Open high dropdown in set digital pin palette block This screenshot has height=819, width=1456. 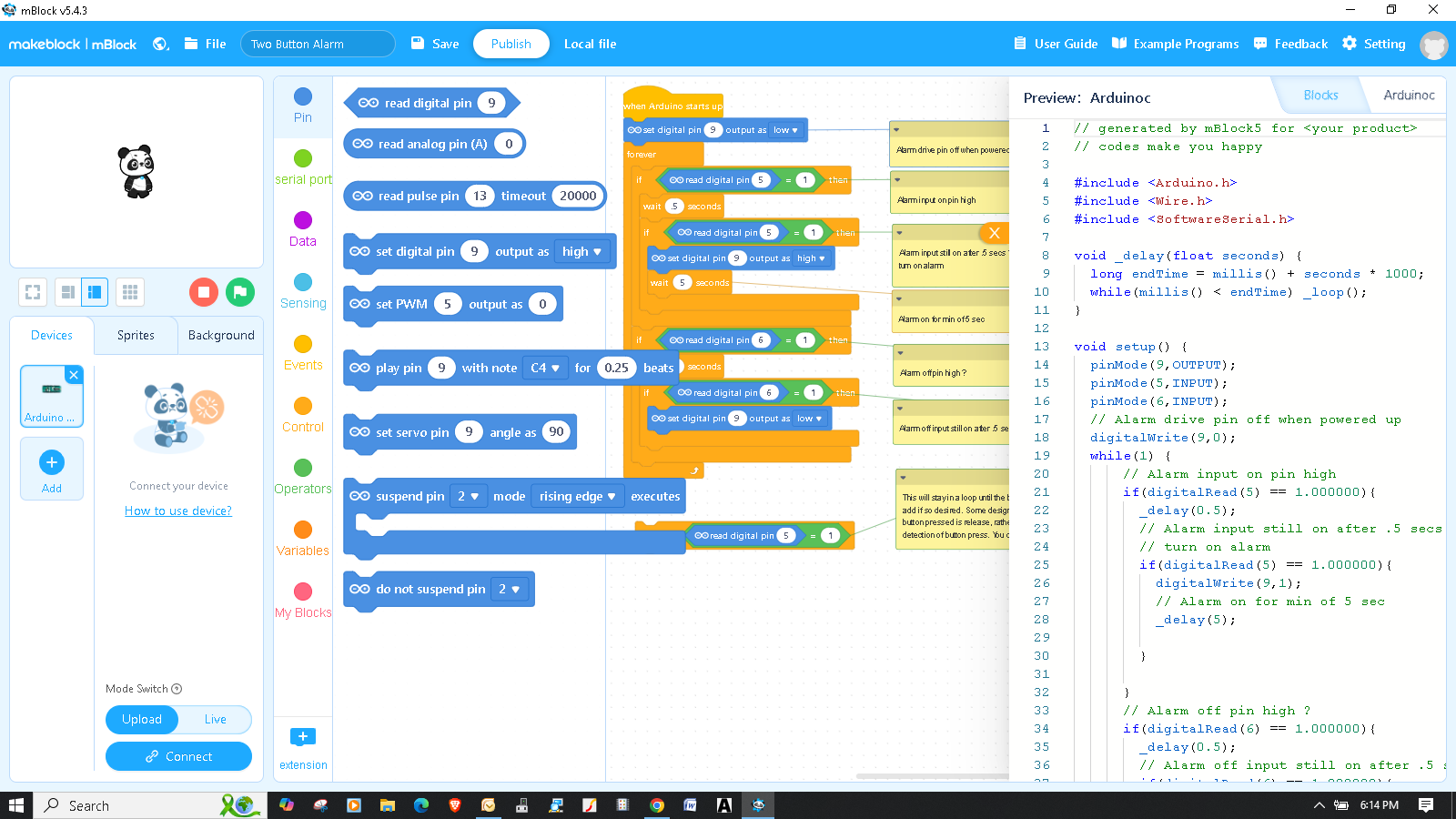coord(581,251)
